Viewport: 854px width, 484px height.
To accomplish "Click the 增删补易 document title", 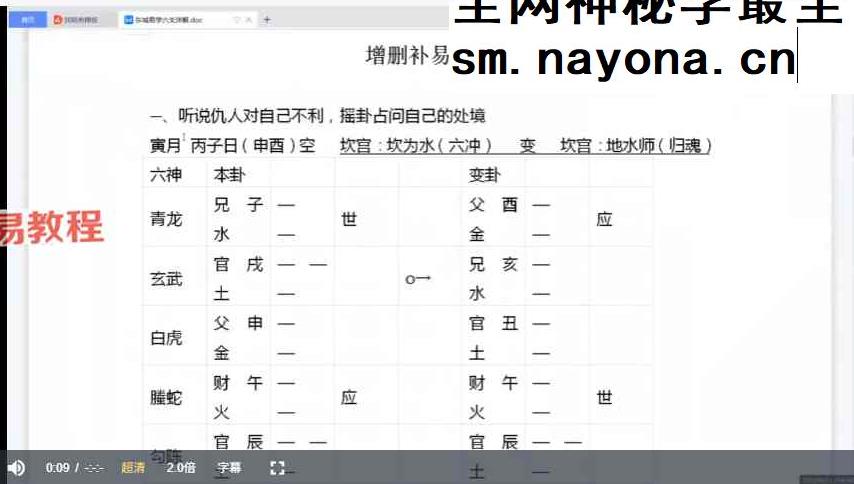I will coord(408,56).
